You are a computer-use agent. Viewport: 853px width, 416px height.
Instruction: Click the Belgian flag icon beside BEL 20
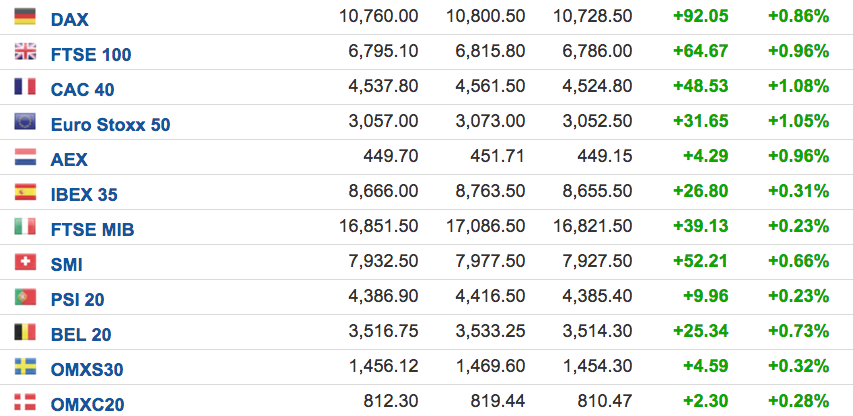point(25,332)
